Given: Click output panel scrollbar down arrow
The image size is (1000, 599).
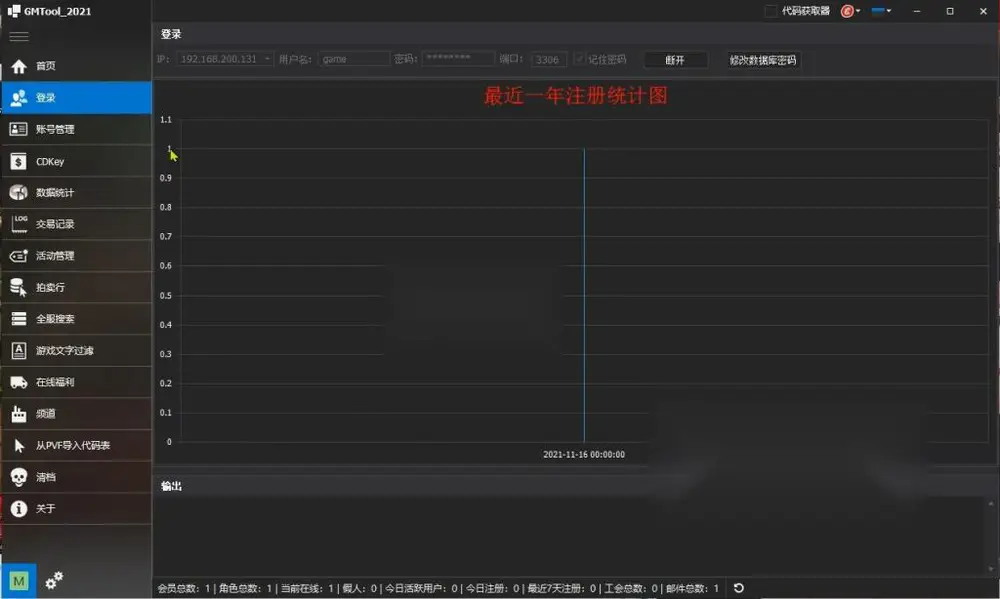Looking at the screenshot, I should (990, 568).
